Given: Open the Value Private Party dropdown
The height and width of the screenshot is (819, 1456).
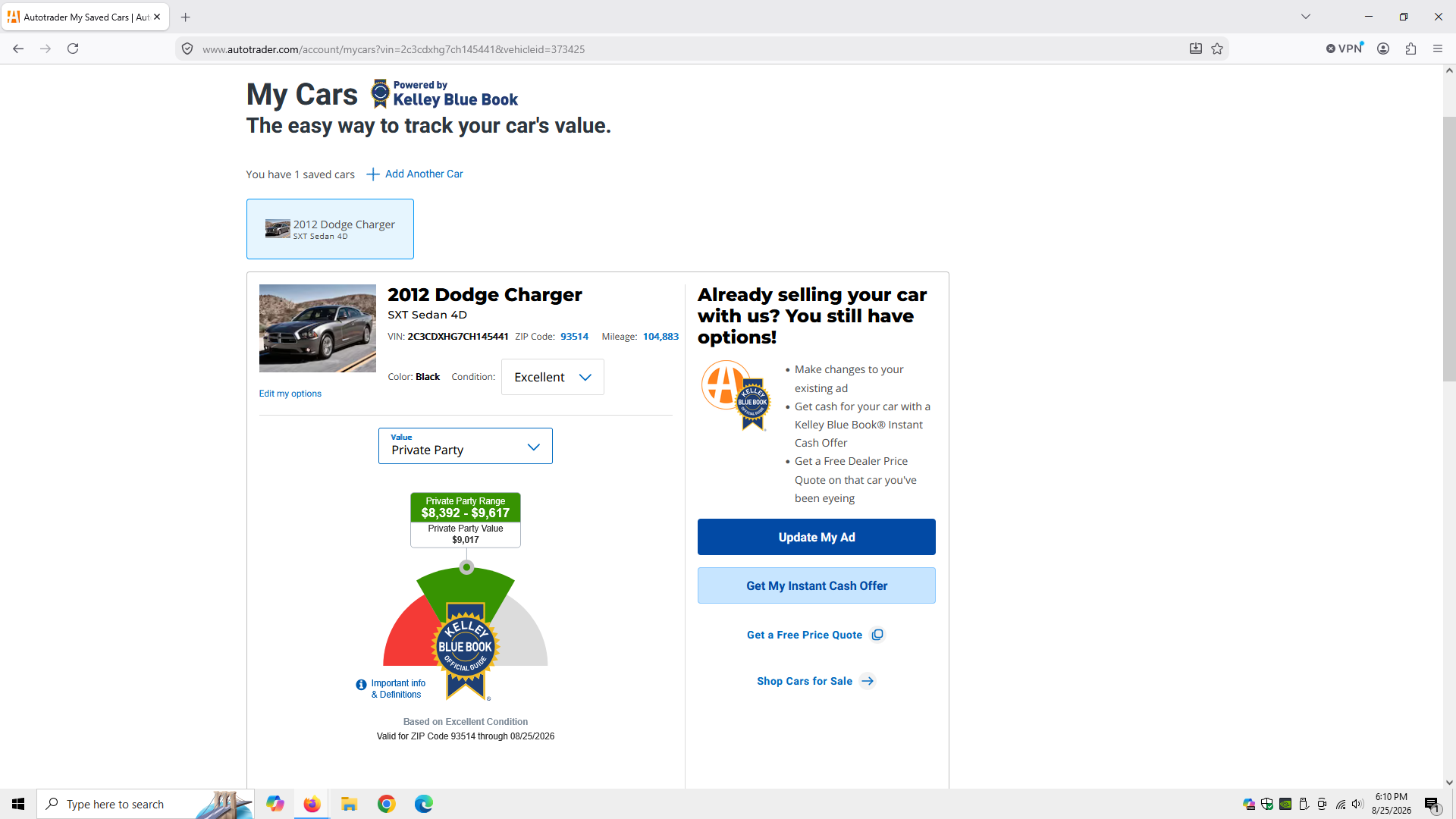Looking at the screenshot, I should [x=466, y=446].
